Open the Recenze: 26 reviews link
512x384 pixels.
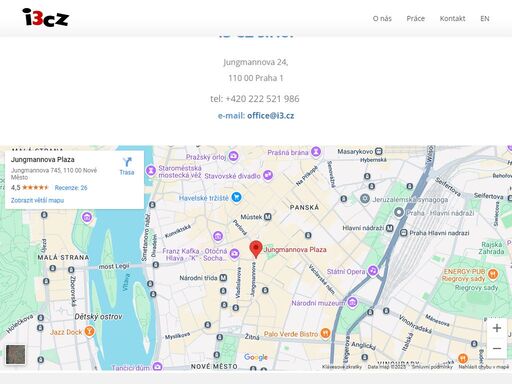click(x=71, y=188)
